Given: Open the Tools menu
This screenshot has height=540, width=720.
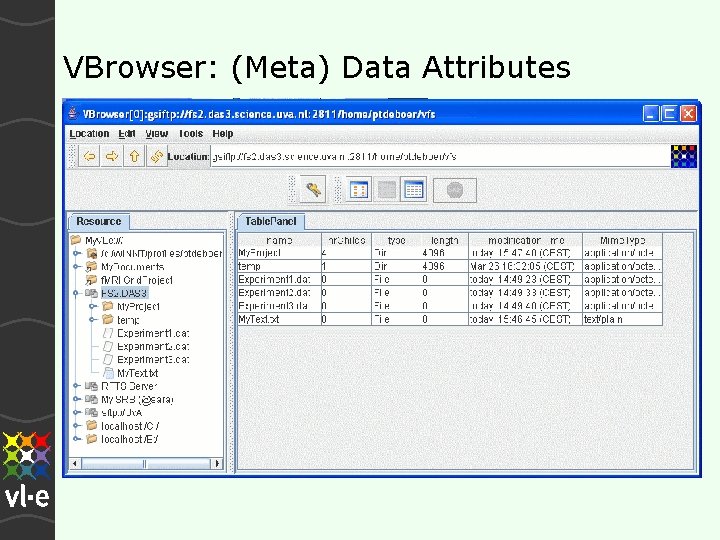Looking at the screenshot, I should point(191,134).
